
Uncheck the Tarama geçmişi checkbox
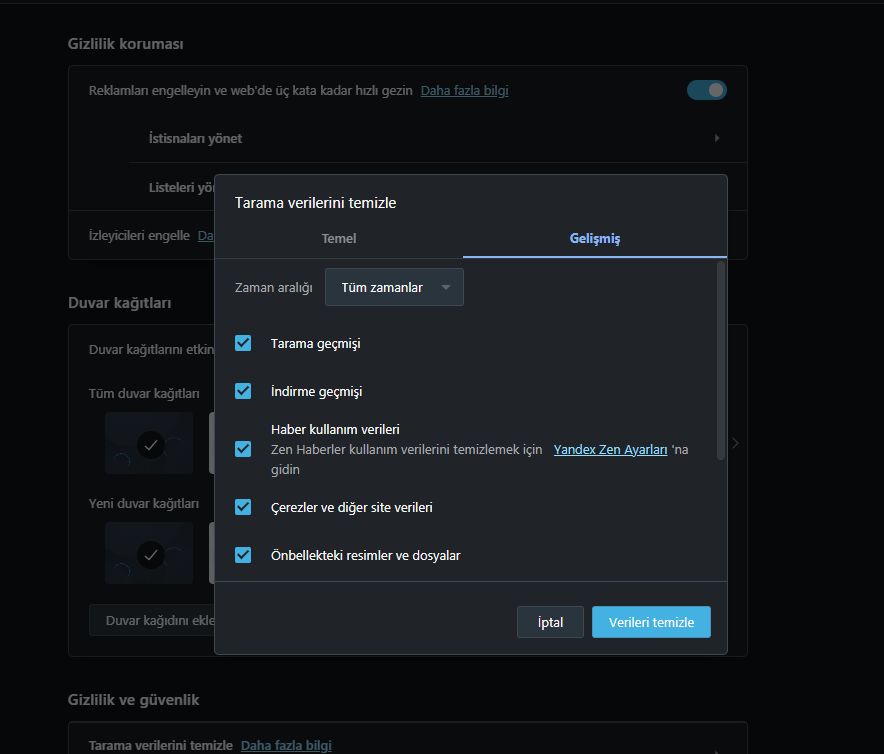click(x=243, y=343)
